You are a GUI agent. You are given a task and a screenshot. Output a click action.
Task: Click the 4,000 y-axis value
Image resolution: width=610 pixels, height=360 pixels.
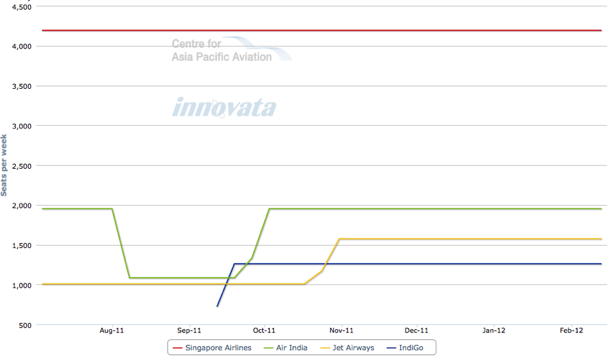point(21,47)
